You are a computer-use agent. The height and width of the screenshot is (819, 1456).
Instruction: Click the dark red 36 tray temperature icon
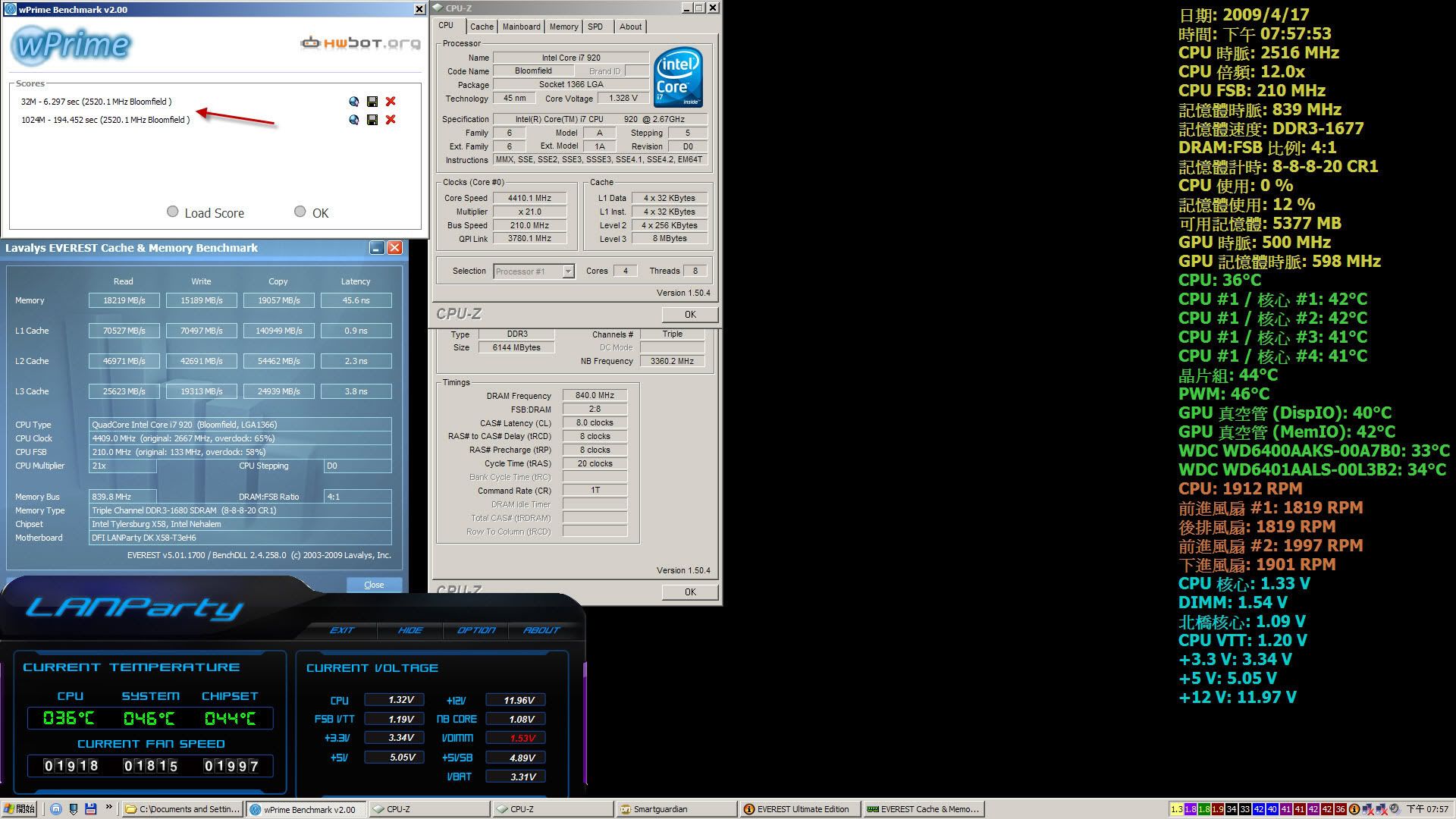1341,809
